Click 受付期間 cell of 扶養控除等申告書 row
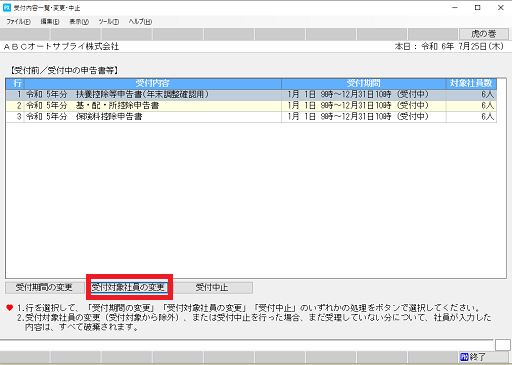The height and width of the screenshot is (365, 512). coord(364,94)
